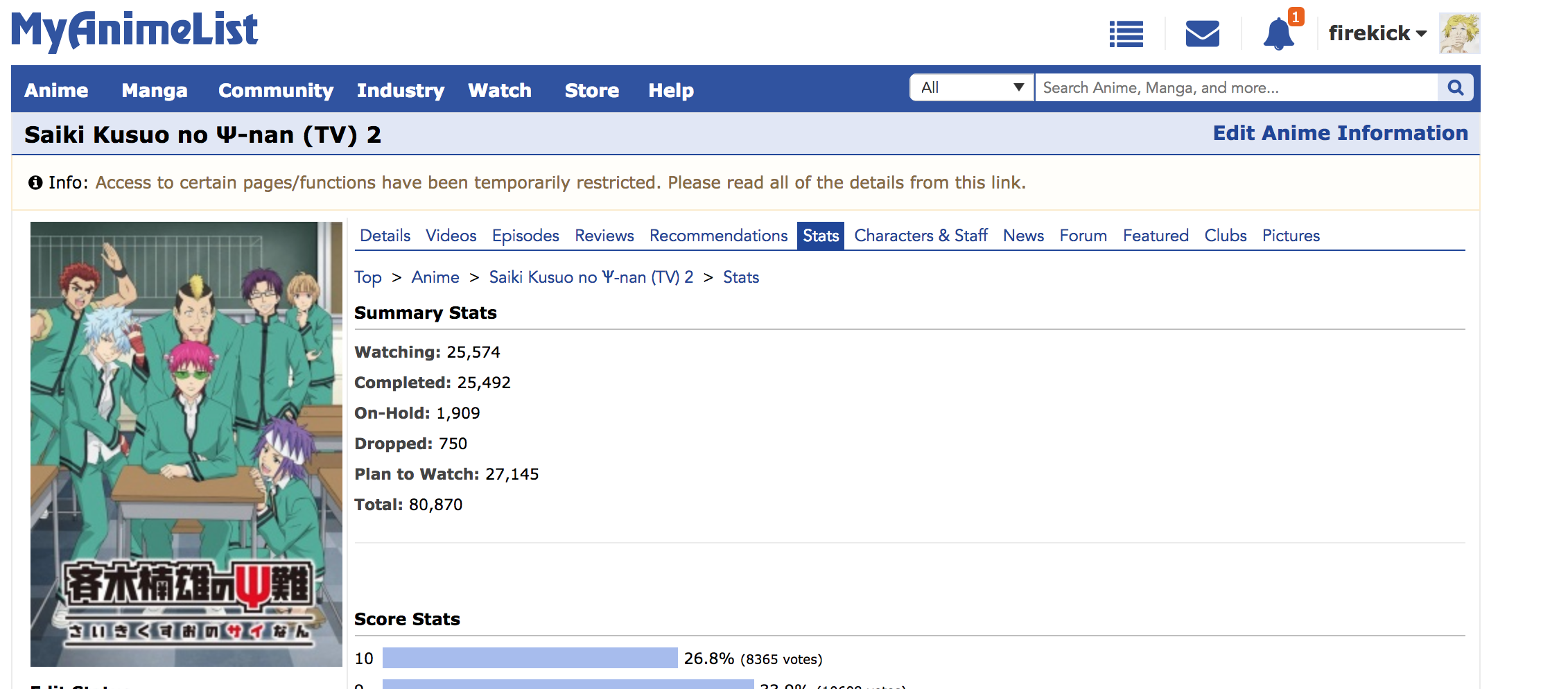Viewport: 1568px width, 689px height.
Task: Open the All search category dropdown
Action: 972,87
